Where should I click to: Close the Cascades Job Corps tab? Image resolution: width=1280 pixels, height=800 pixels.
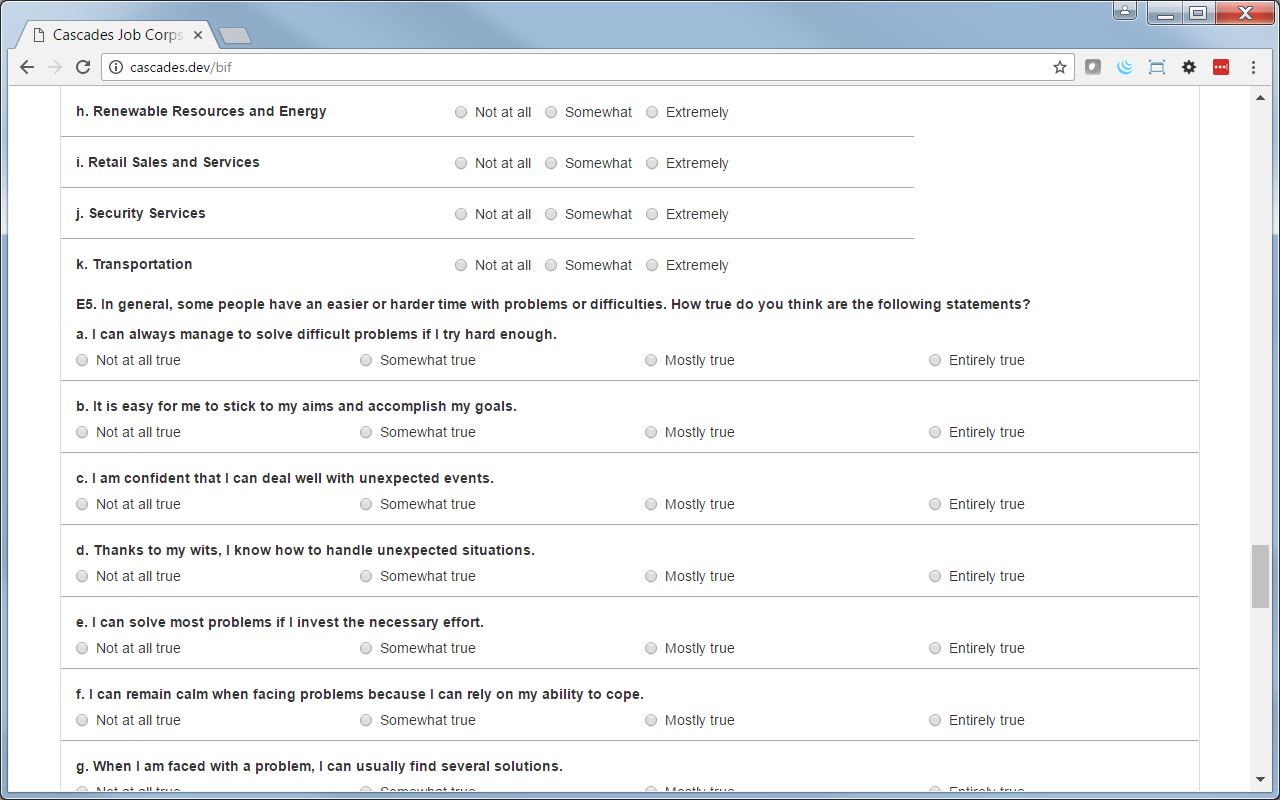[198, 35]
